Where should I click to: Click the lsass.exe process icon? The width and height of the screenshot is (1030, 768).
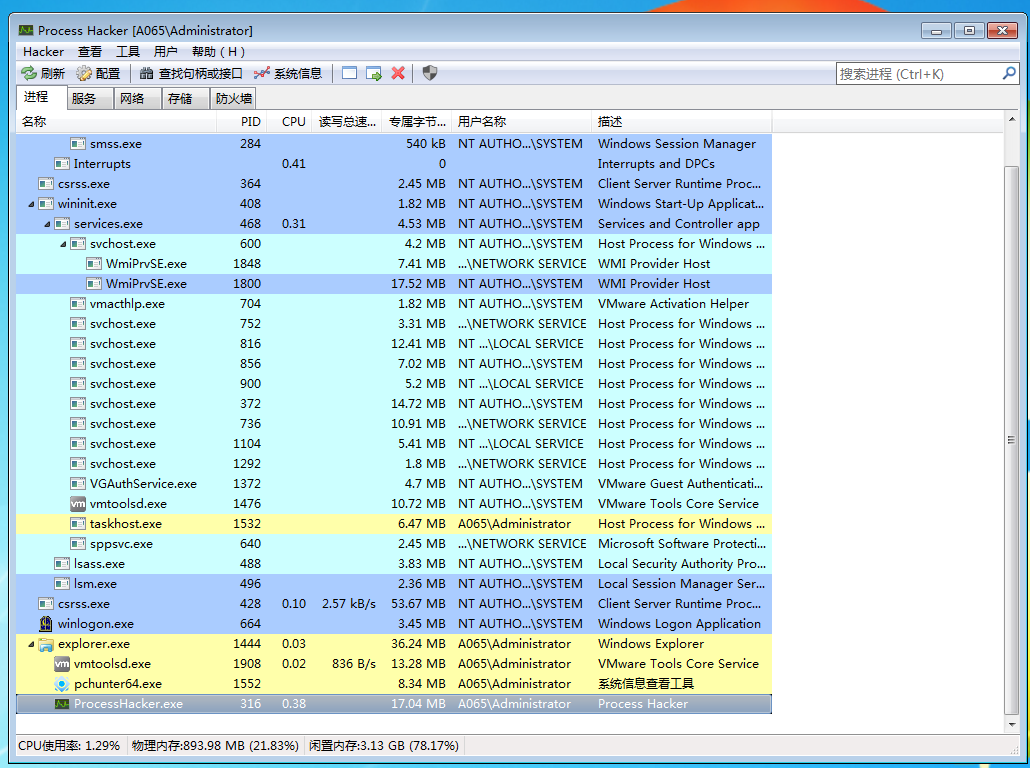point(62,564)
